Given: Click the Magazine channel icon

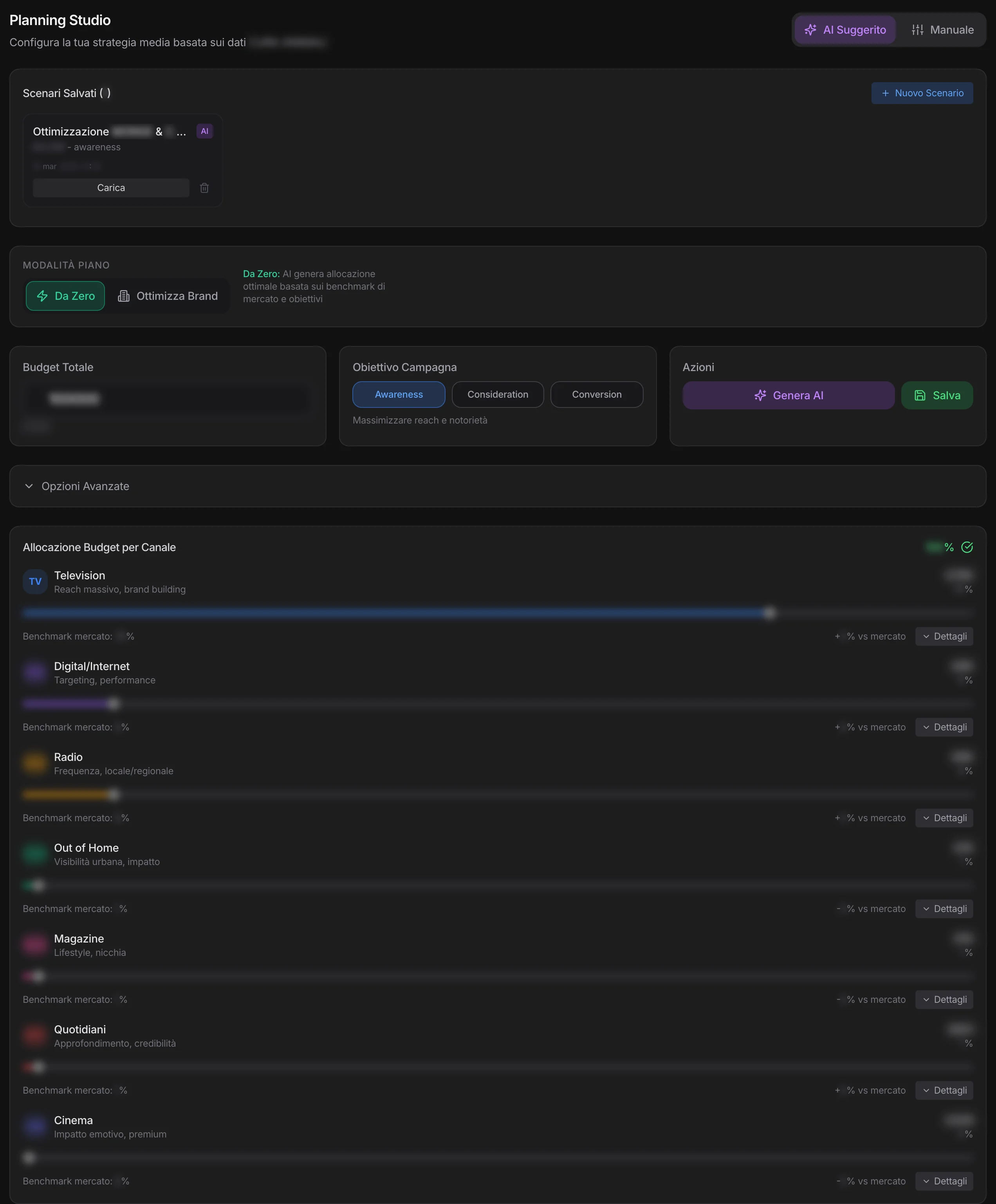Looking at the screenshot, I should click(x=35, y=944).
